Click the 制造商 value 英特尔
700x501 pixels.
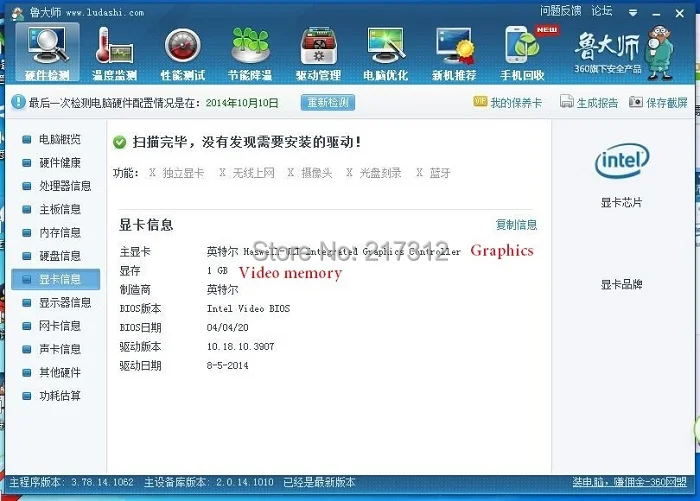point(222,290)
